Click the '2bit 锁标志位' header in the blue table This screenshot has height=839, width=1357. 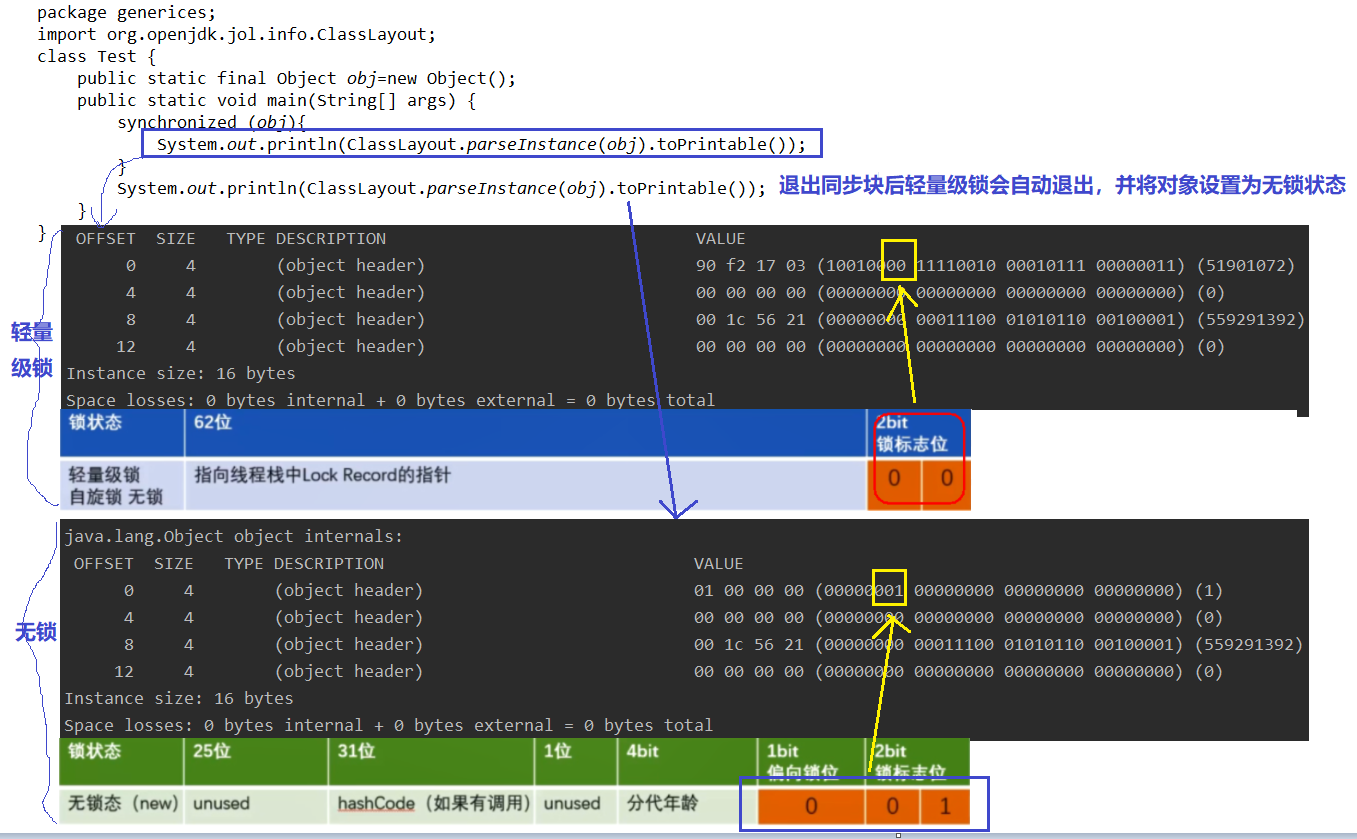[x=918, y=433]
